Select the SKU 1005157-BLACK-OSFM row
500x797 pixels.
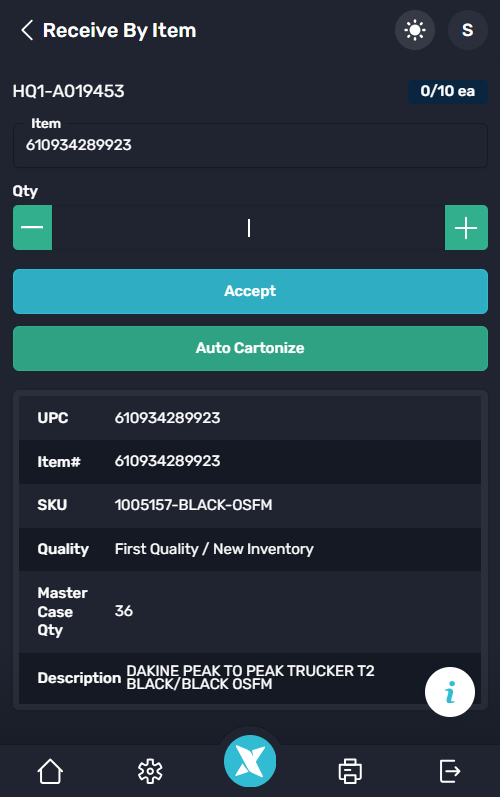pos(250,505)
